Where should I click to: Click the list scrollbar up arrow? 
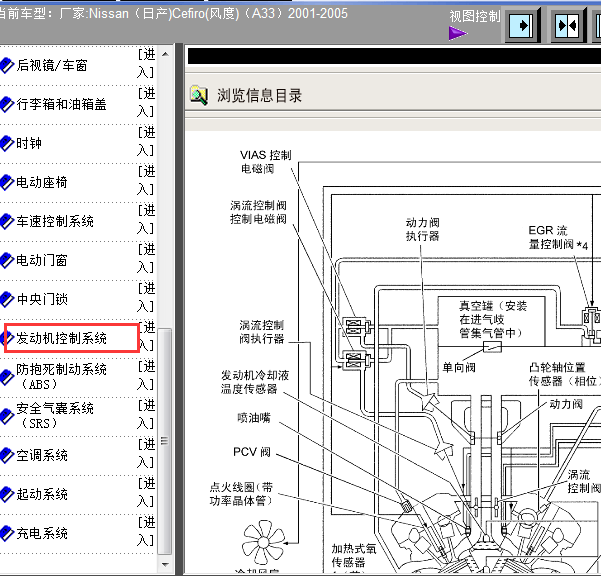click(x=165, y=54)
